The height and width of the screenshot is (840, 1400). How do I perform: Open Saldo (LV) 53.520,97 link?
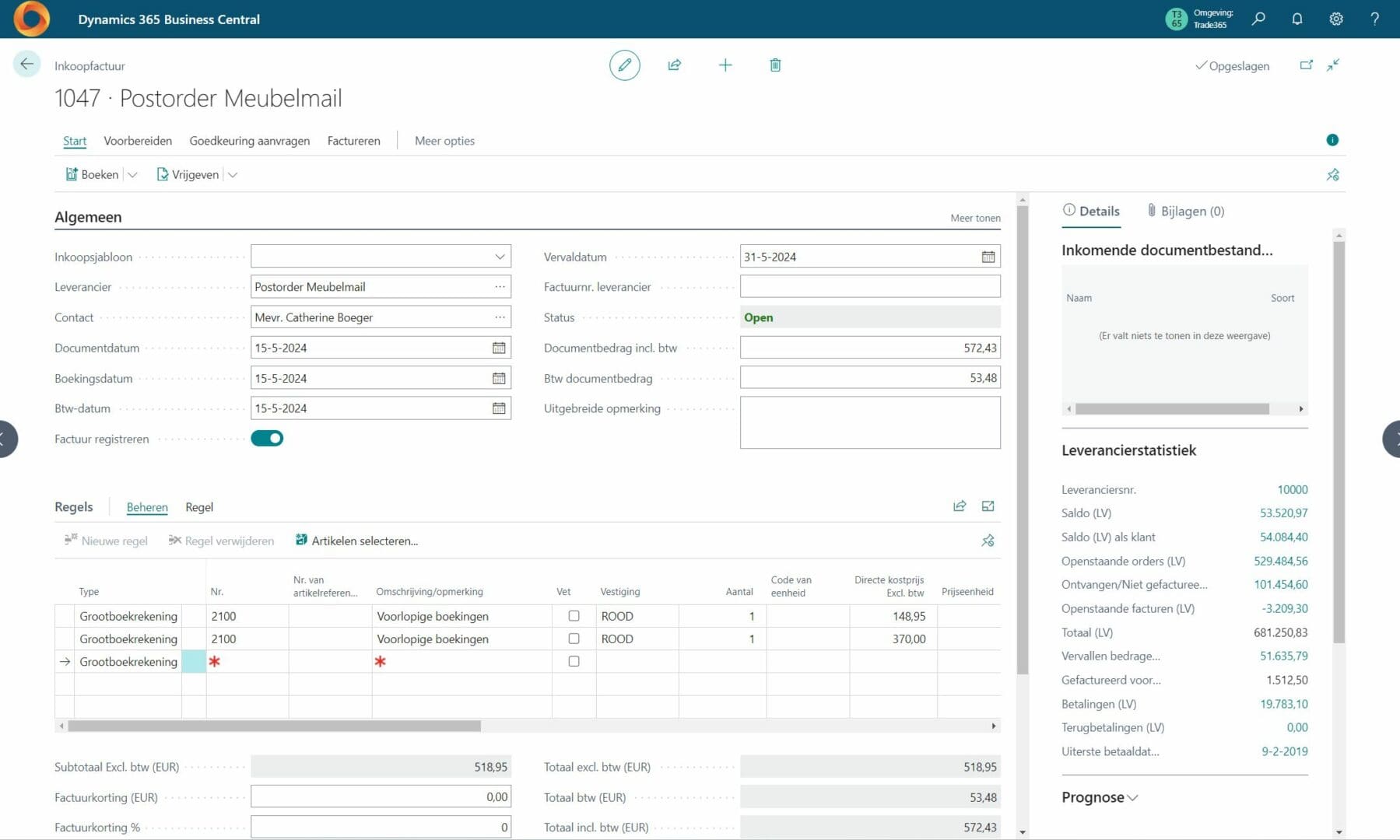pyautogui.click(x=1283, y=513)
